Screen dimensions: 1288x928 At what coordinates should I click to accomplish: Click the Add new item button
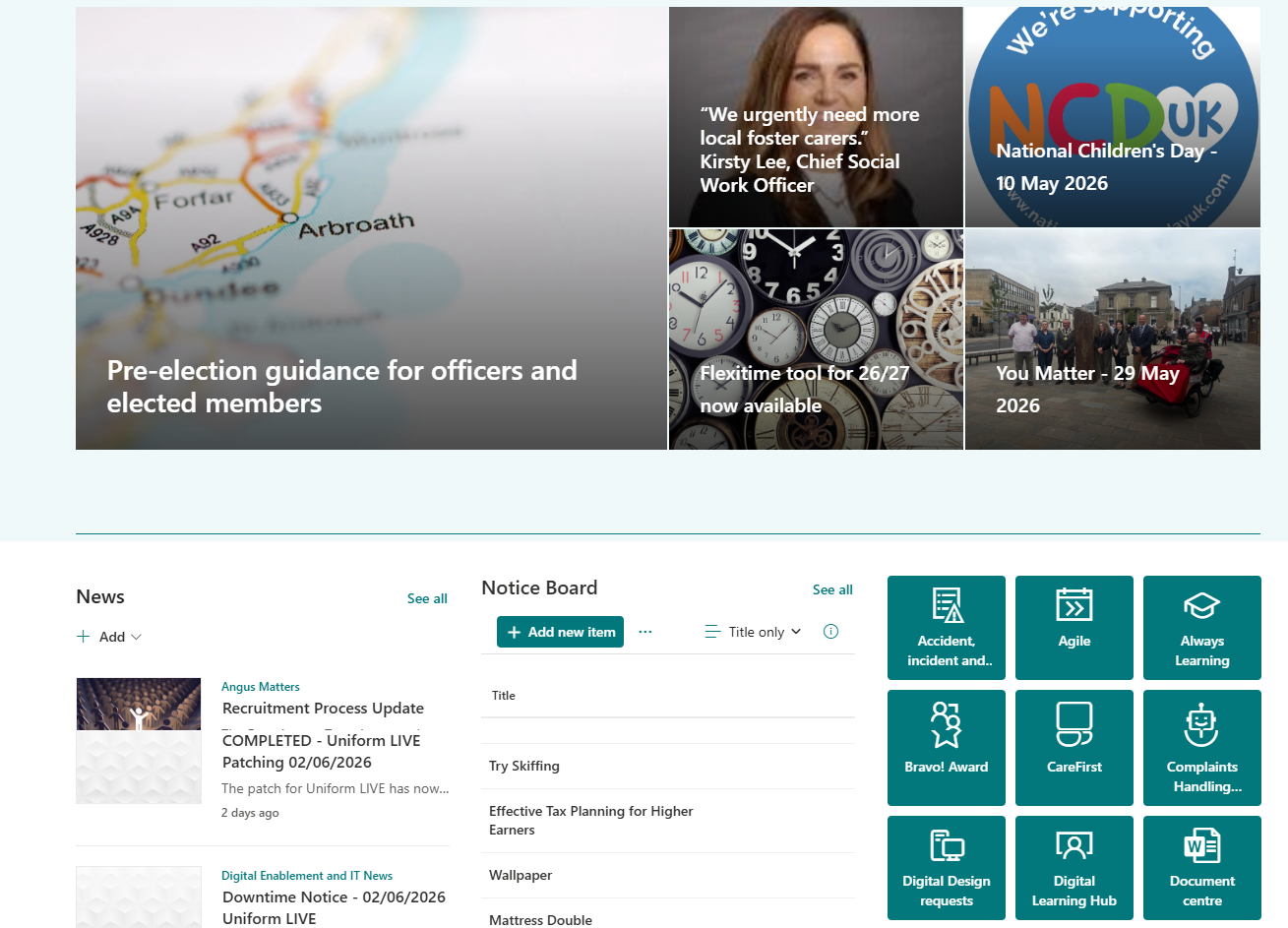pos(560,632)
